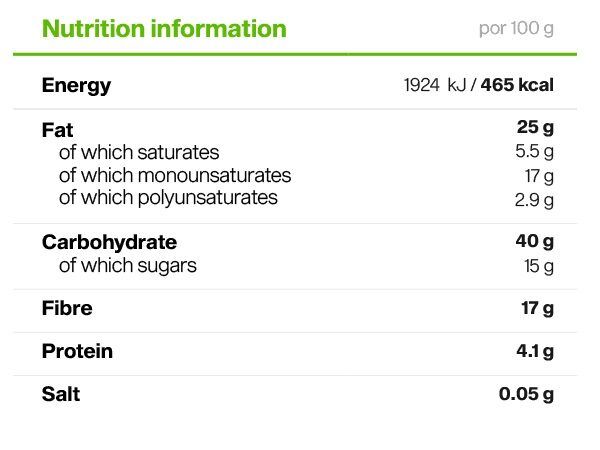The image size is (600, 450).
Task: Select the 0.05 g salt value
Action: [526, 394]
